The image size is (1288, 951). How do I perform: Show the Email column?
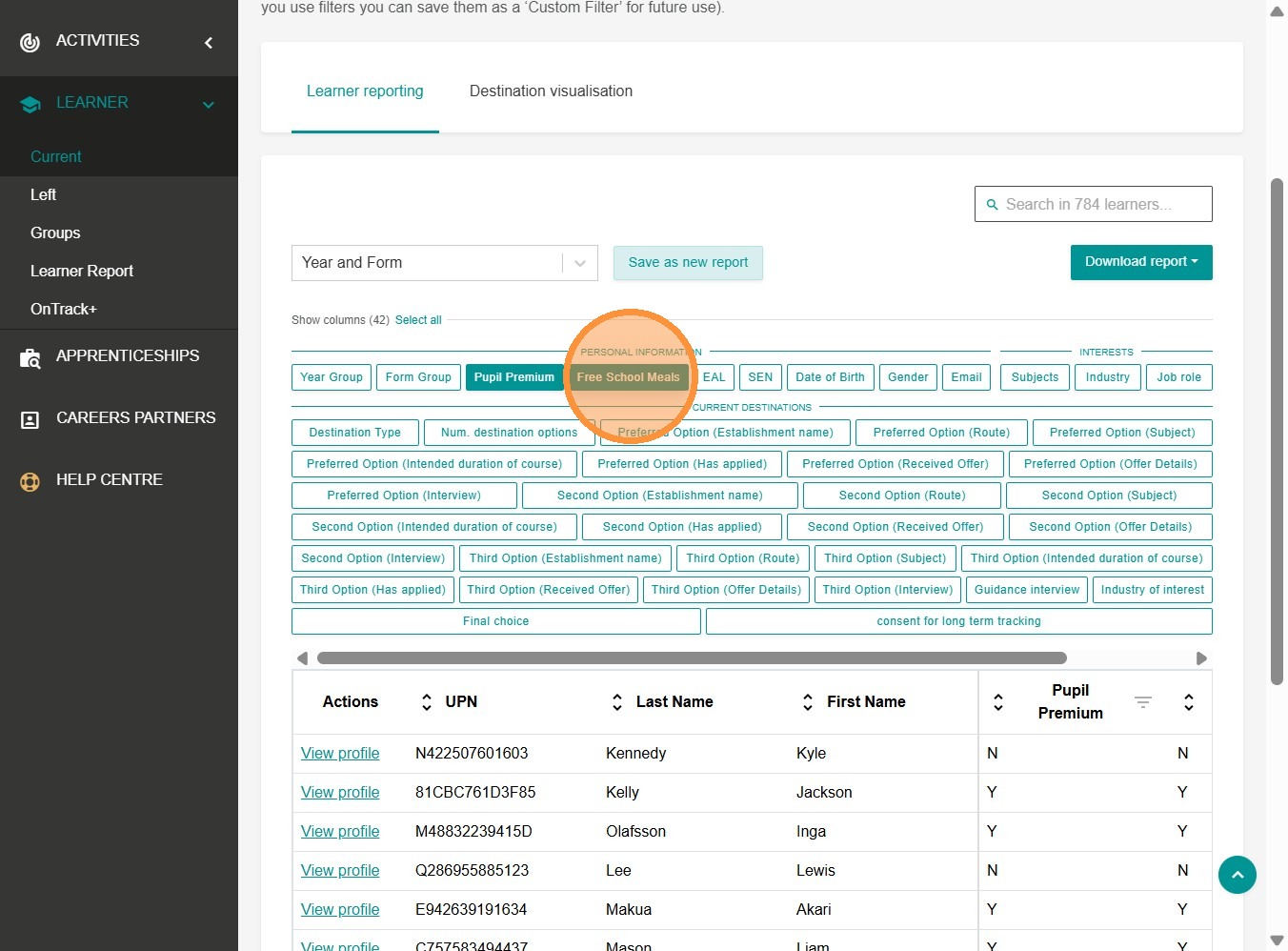click(x=966, y=377)
